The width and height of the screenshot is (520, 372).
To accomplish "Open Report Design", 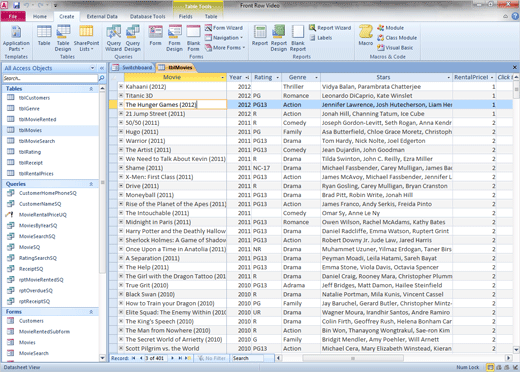I will point(279,38).
